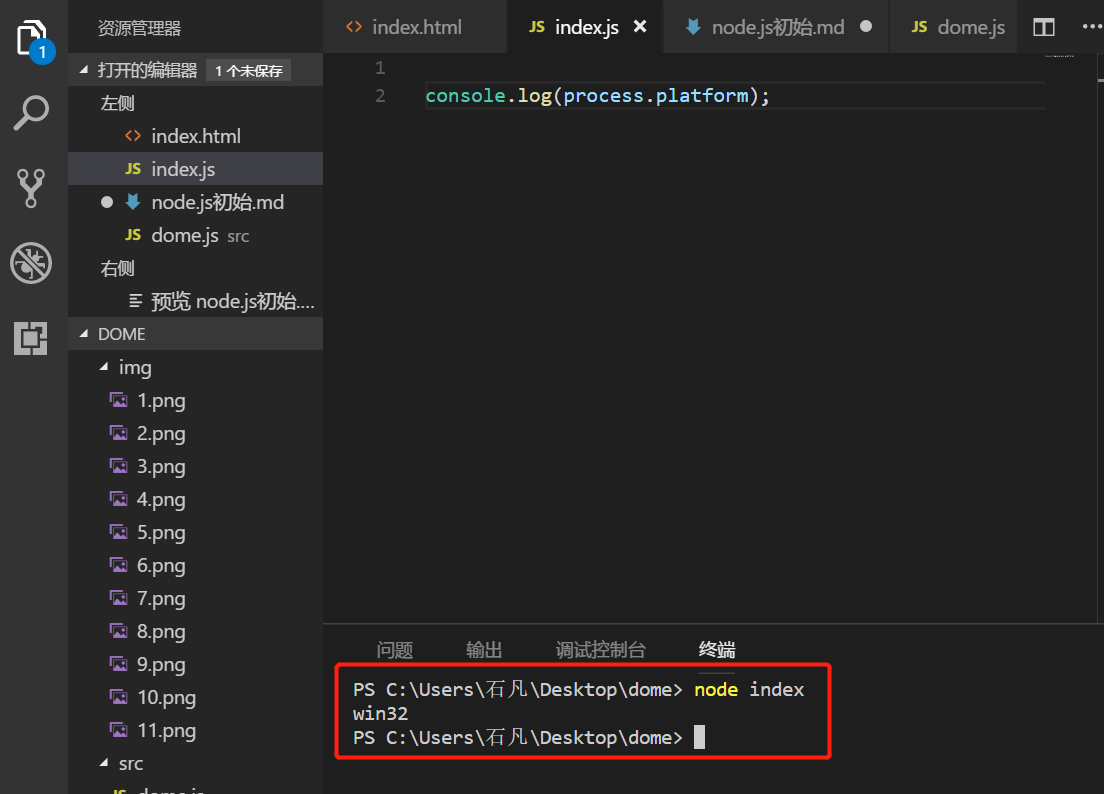The image size is (1104, 794).
Task: Open the Search view icon
Action: point(32,113)
